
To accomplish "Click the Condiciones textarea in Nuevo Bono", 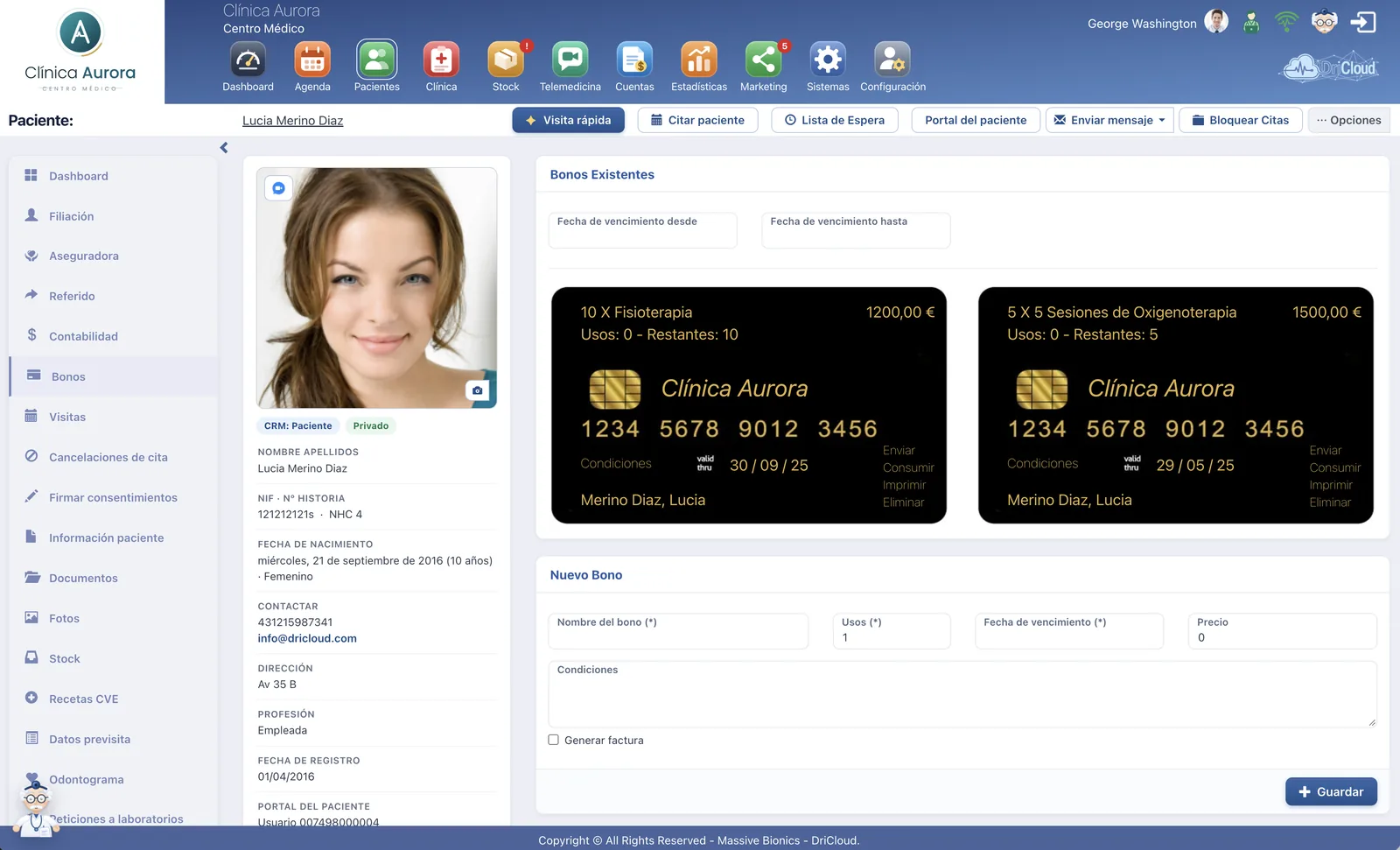I will pos(962,694).
